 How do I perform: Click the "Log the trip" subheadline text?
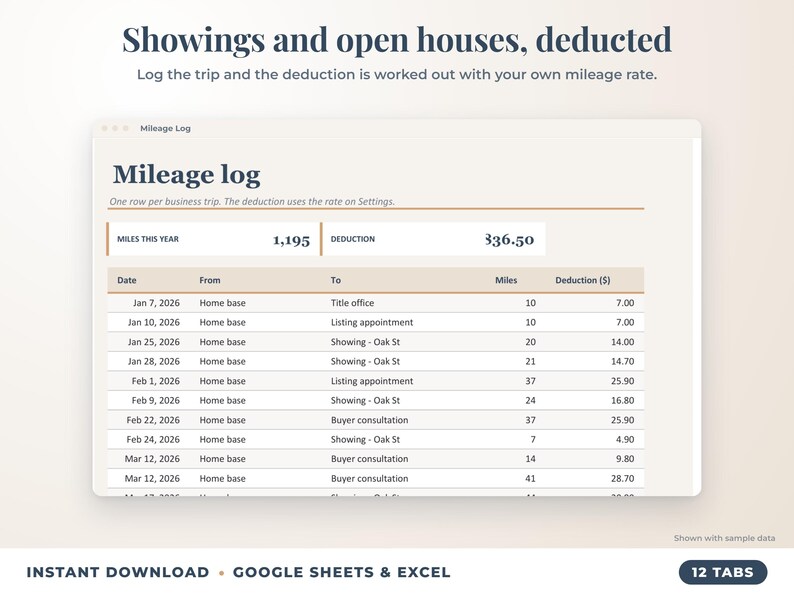point(397,74)
